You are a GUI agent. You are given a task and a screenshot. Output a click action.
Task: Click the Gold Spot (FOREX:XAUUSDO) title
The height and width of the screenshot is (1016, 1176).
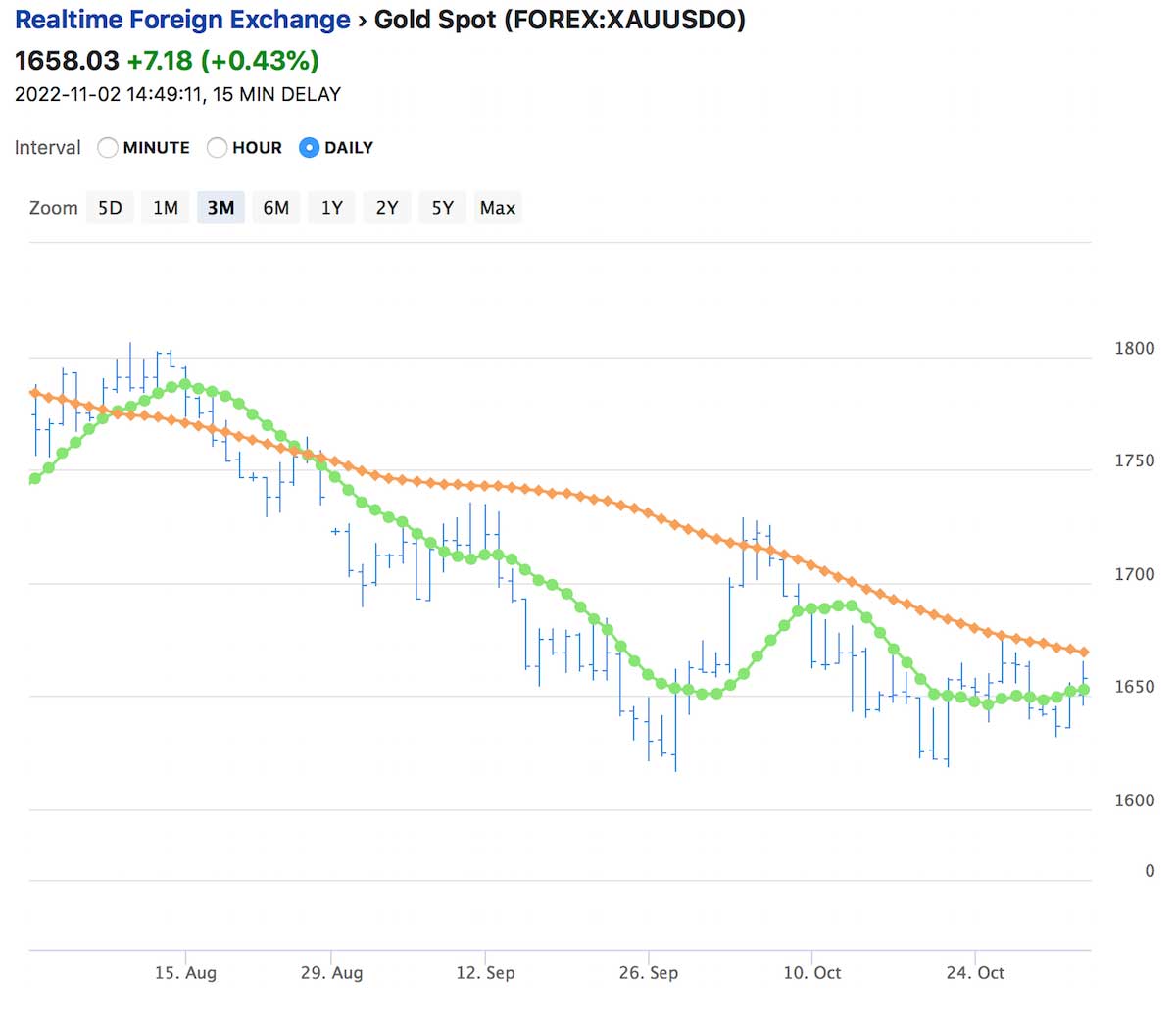[x=560, y=20]
